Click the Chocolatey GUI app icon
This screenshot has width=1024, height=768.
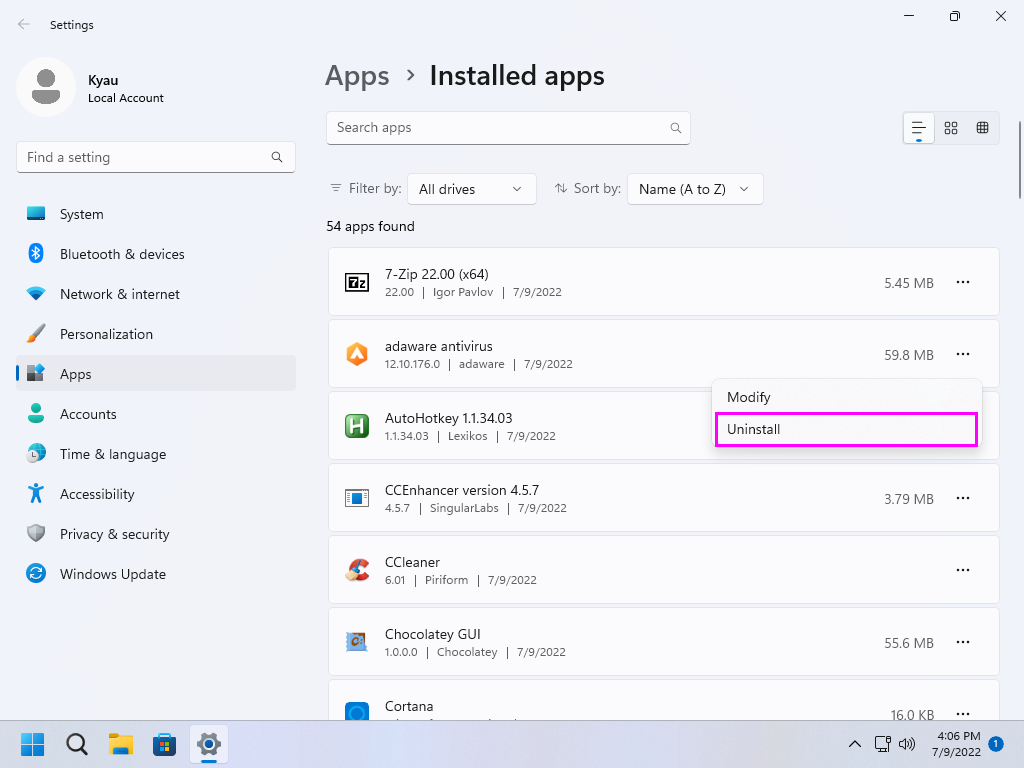tap(357, 642)
